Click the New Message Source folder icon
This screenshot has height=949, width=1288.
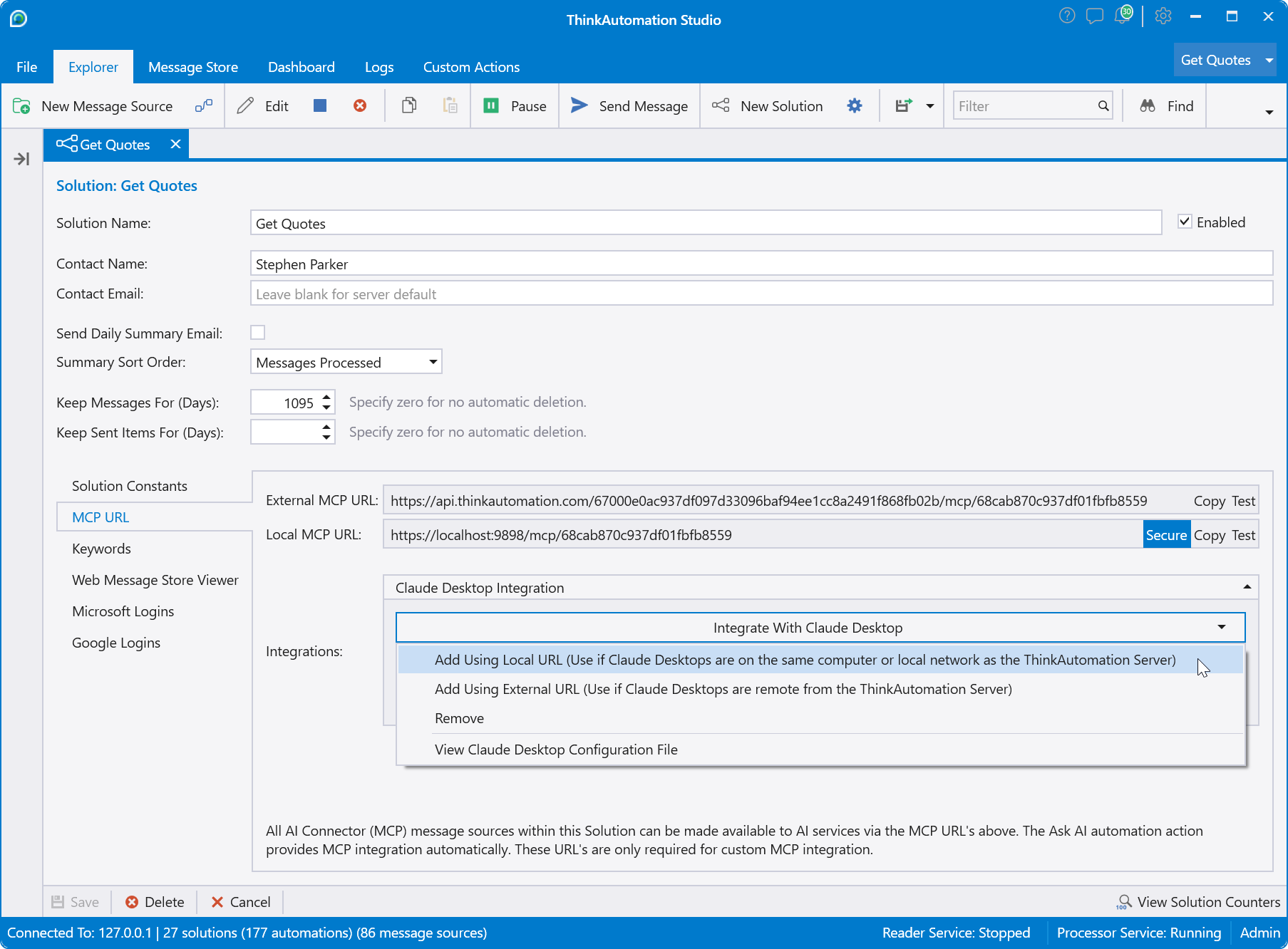[21, 106]
